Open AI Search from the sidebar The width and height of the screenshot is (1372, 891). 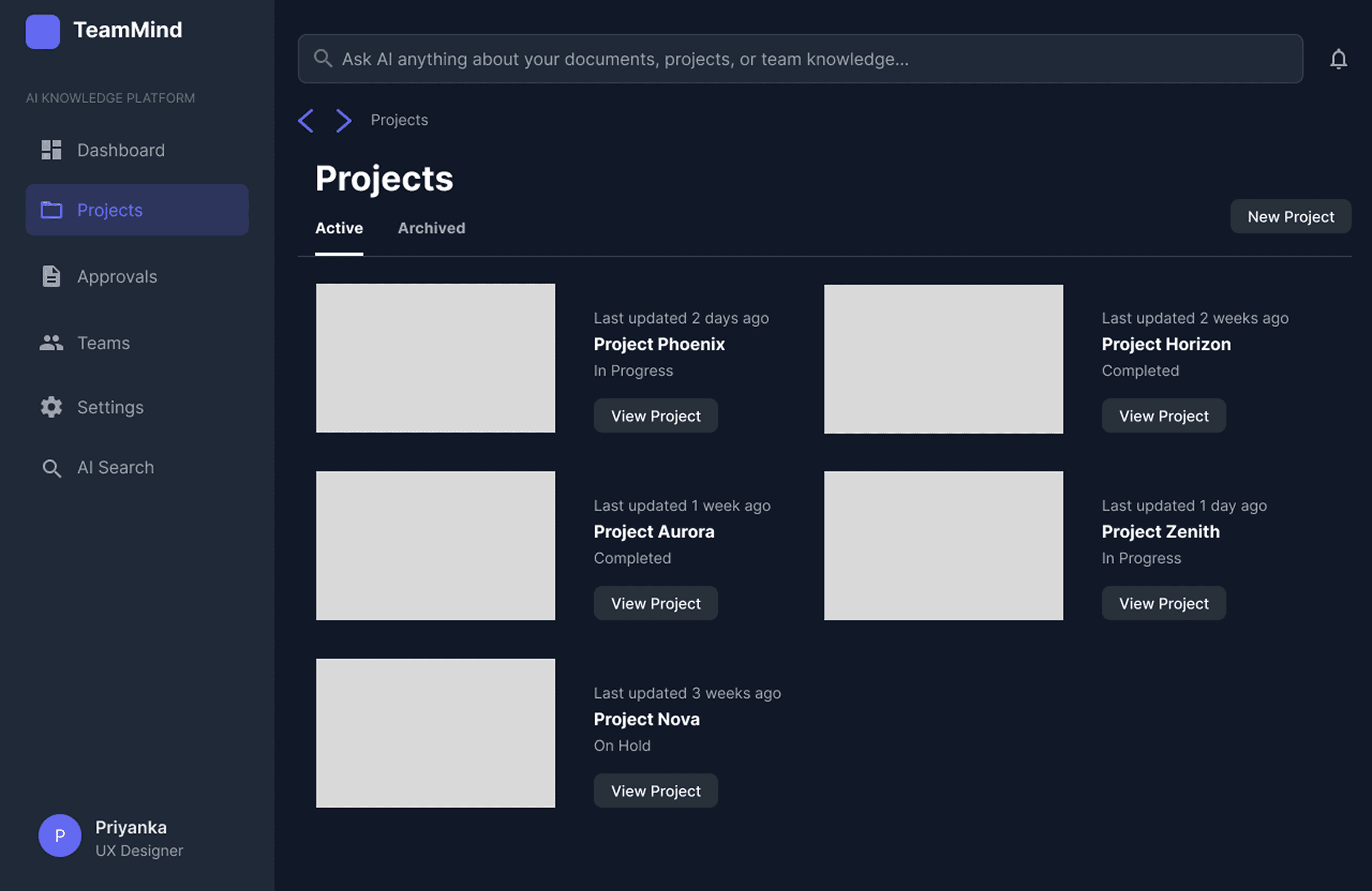(x=115, y=467)
